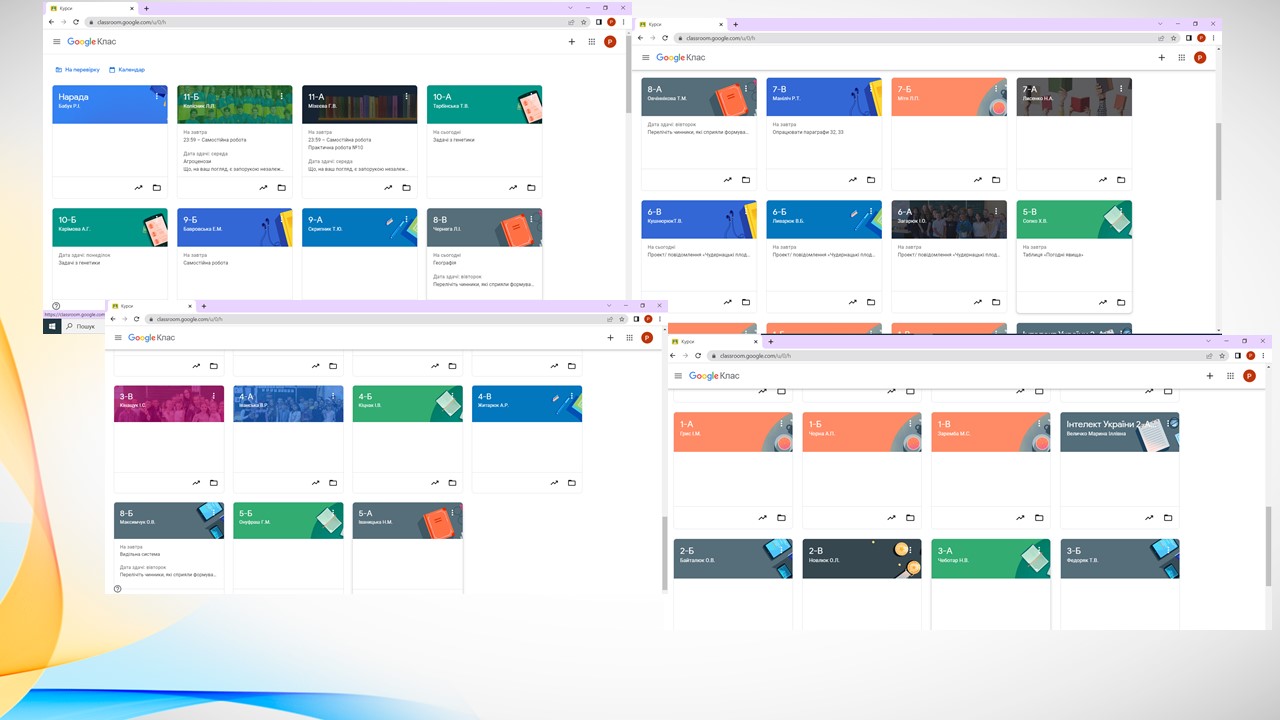
Task: Open gradebook icon on the 11-Б card
Action: pyautogui.click(x=263, y=187)
